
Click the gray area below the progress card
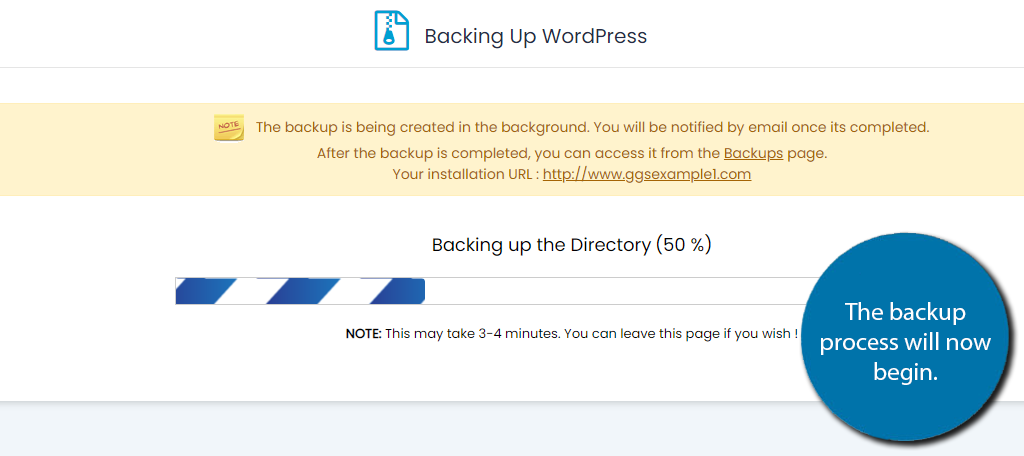click(400, 430)
